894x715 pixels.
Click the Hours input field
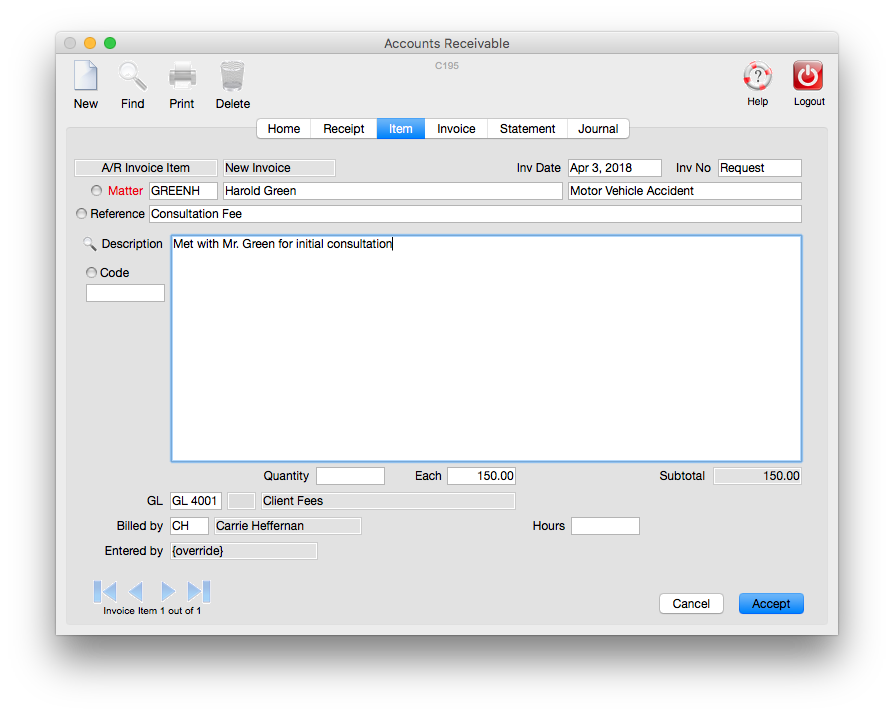pyautogui.click(x=605, y=526)
